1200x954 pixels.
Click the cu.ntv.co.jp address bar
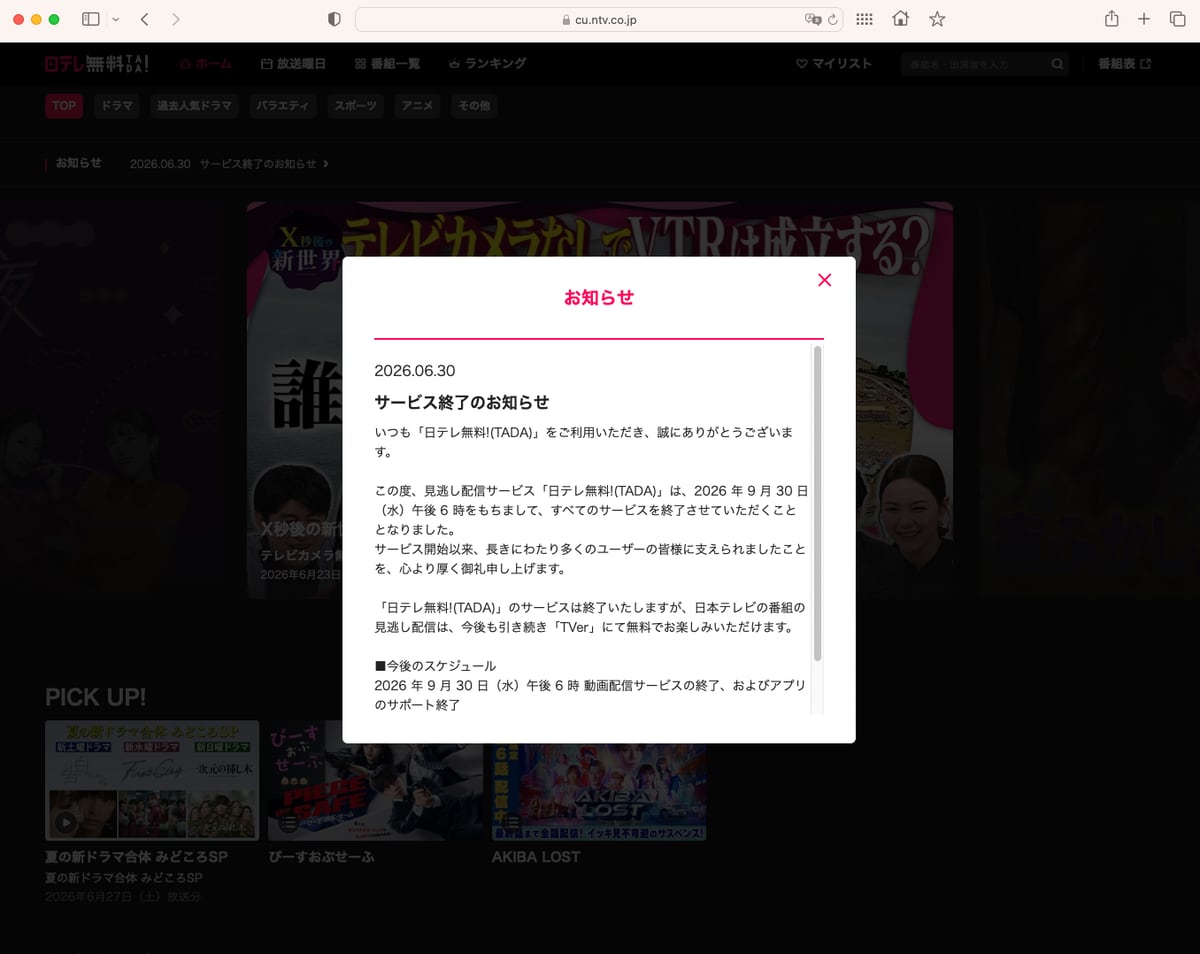pyautogui.click(x=598, y=19)
